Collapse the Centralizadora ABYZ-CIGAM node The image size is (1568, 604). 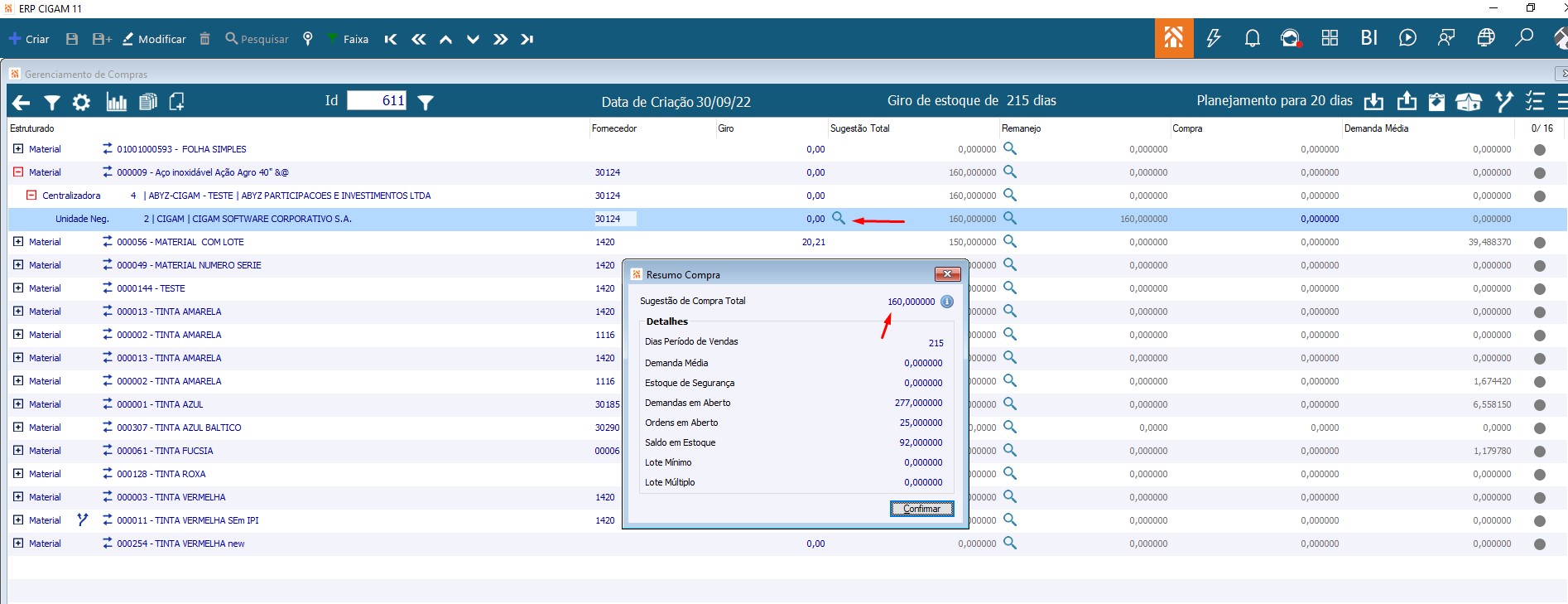tap(31, 196)
